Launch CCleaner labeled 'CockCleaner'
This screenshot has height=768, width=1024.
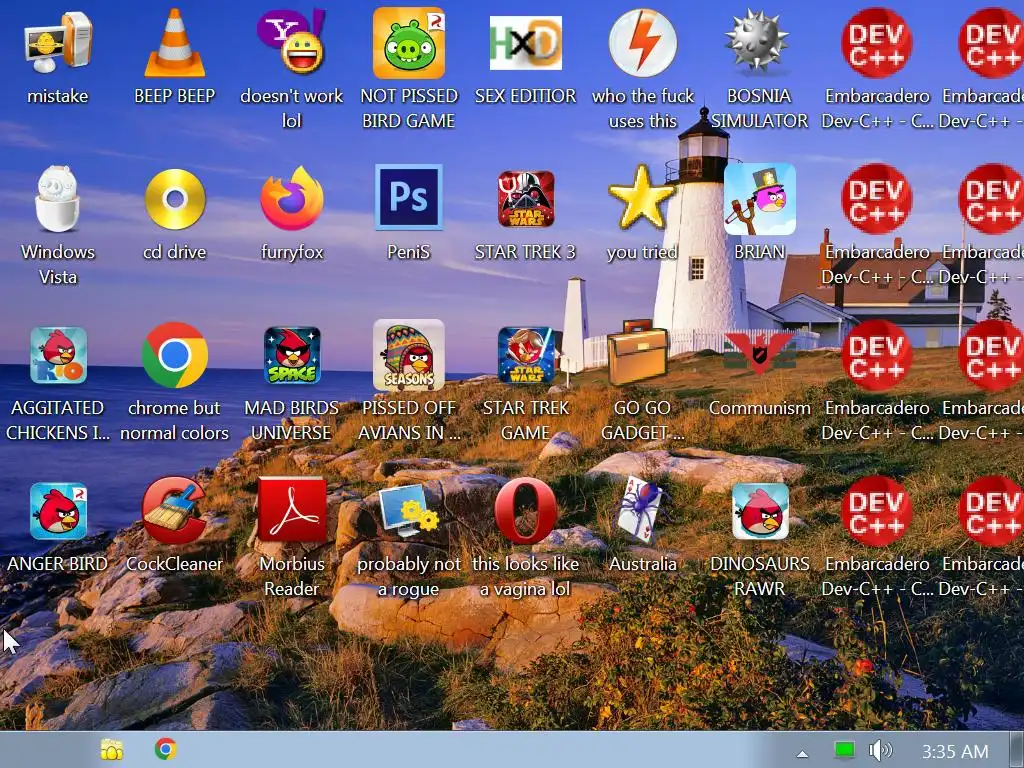pyautogui.click(x=174, y=511)
